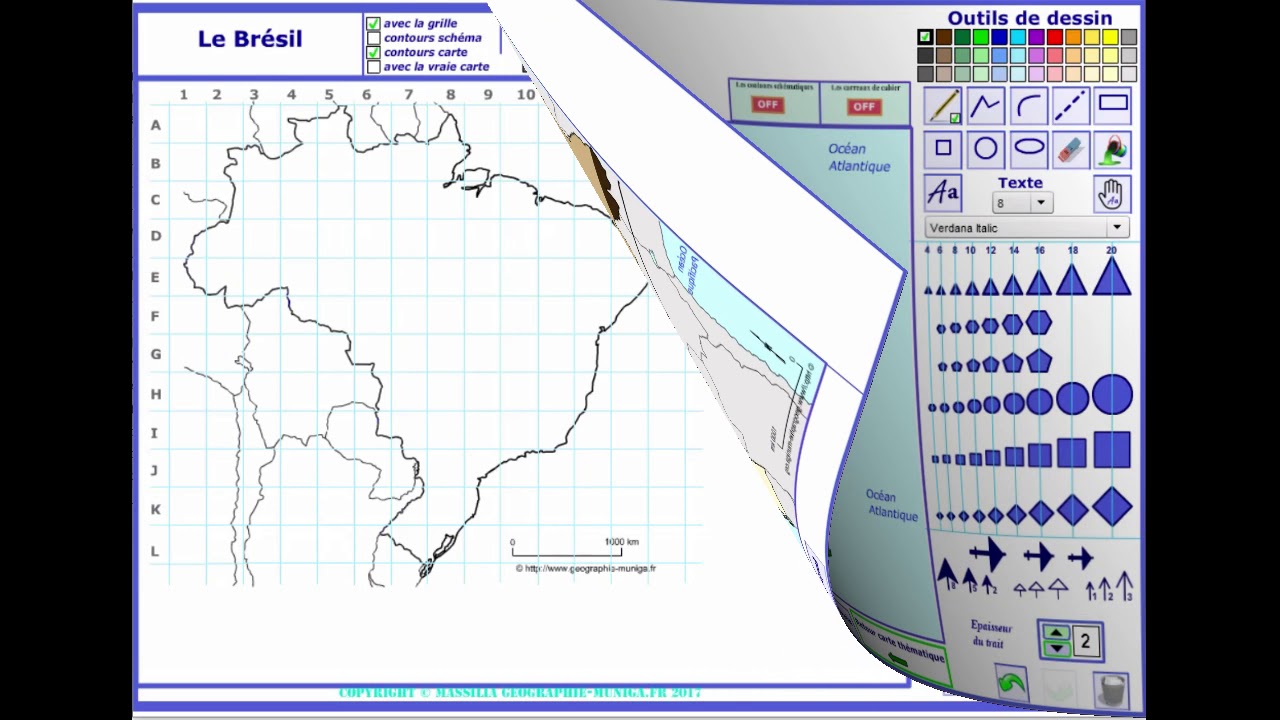
Task: Pick the smallest airplane symbol
Action: [x=1081, y=558]
